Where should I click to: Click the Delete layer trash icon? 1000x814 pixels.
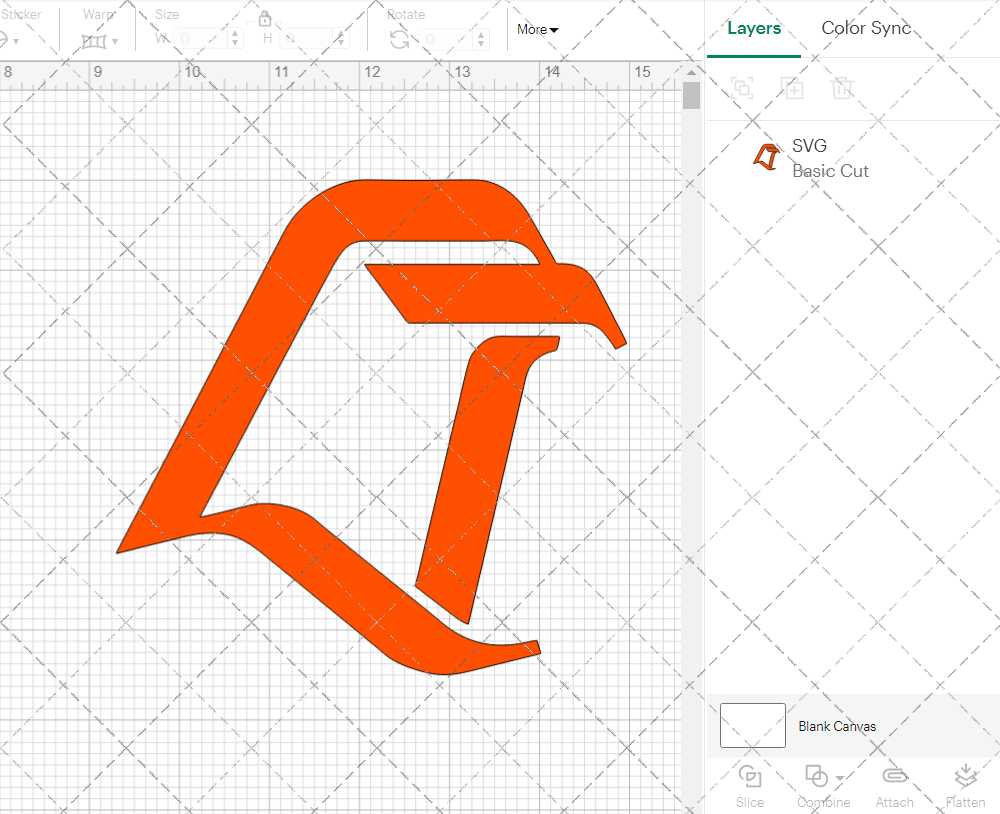[843, 88]
